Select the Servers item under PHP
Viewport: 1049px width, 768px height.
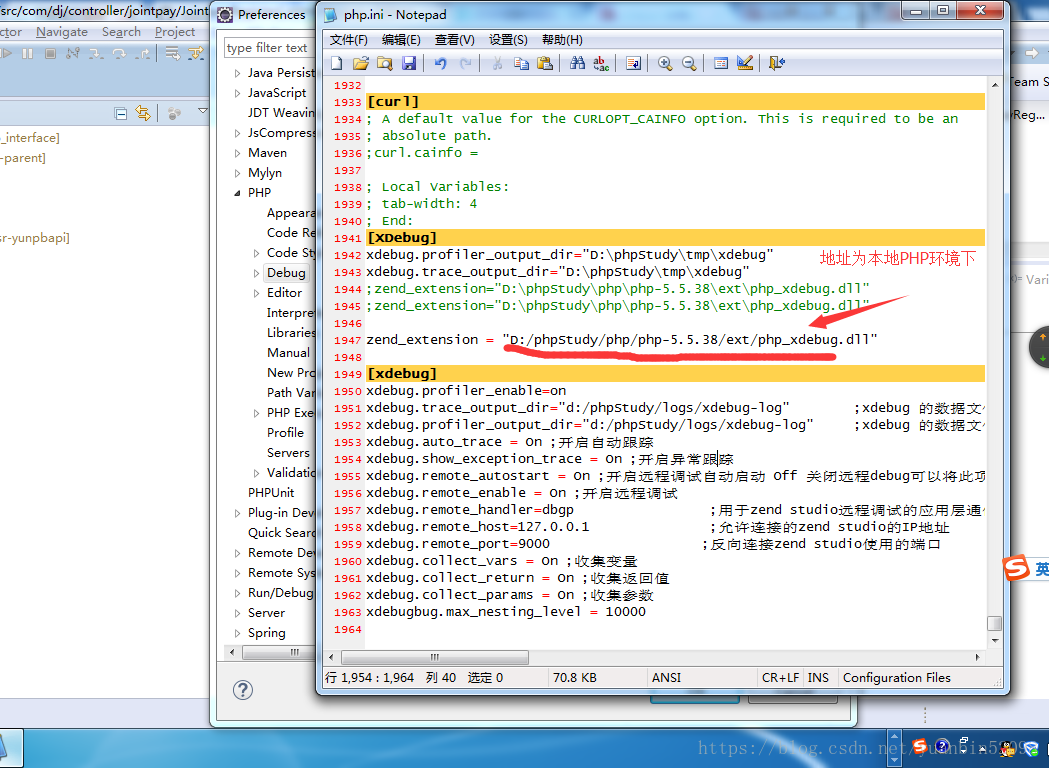(288, 452)
